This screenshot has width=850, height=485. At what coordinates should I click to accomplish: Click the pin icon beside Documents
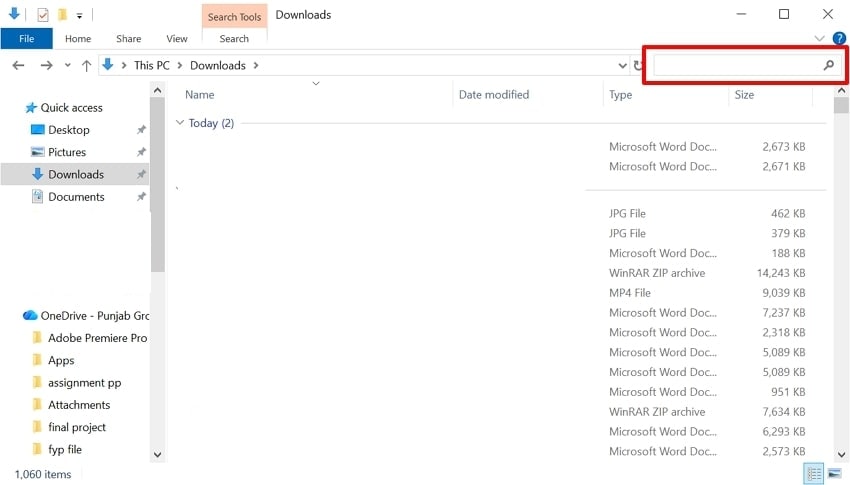141,196
